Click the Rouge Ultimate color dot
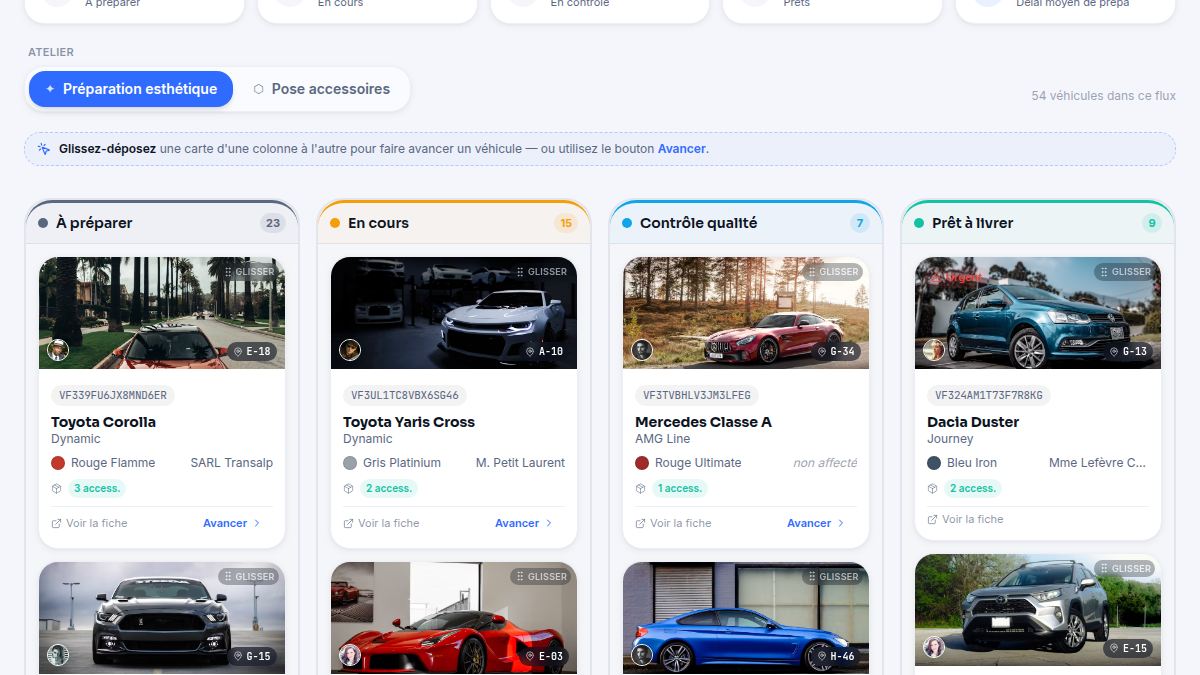This screenshot has width=1200, height=675. point(642,463)
